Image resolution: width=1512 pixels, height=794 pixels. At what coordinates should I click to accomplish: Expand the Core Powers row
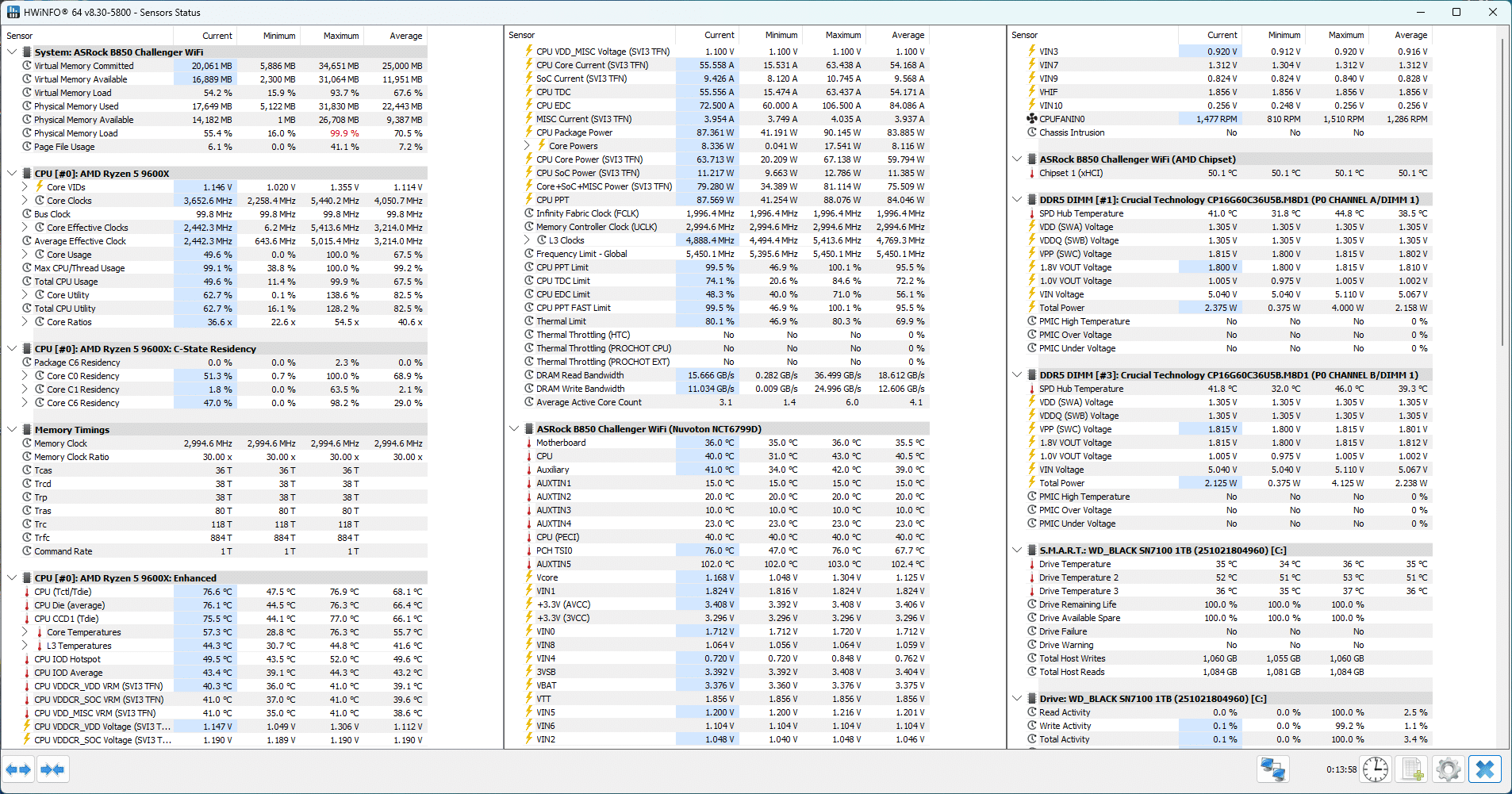(527, 146)
